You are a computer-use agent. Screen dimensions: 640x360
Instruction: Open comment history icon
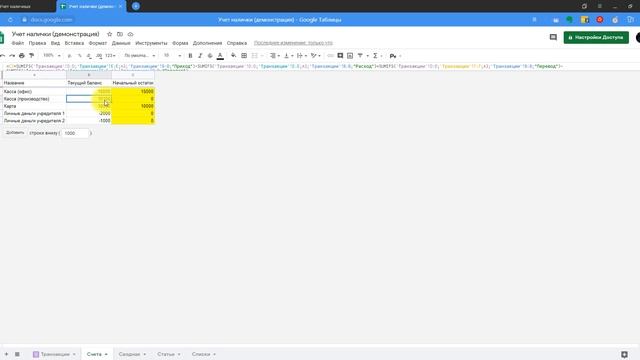click(x=553, y=37)
